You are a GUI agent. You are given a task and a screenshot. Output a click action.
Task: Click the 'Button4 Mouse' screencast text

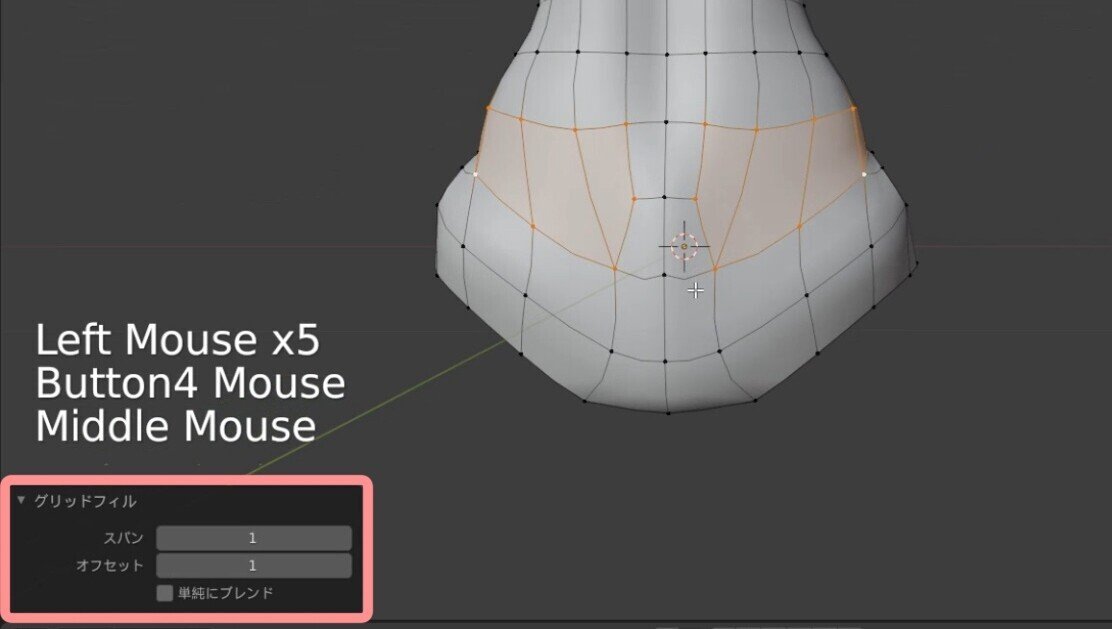[190, 383]
